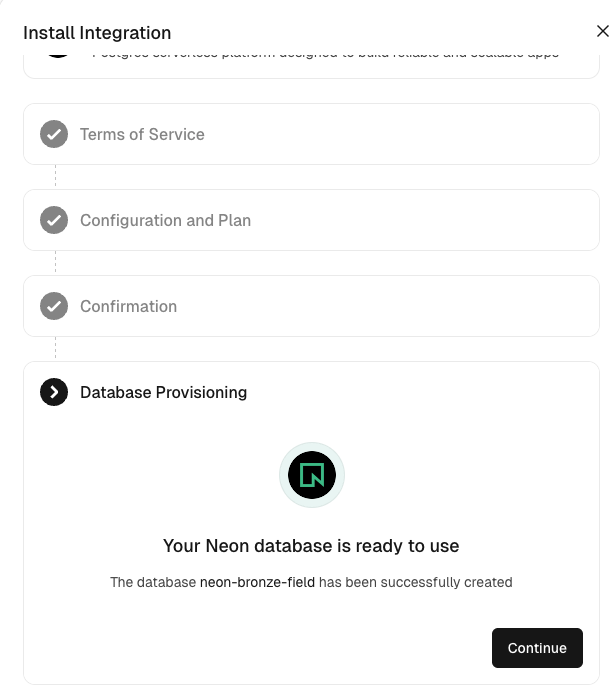
Task: Click the Database Provisioning step title
Action: pyautogui.click(x=163, y=392)
